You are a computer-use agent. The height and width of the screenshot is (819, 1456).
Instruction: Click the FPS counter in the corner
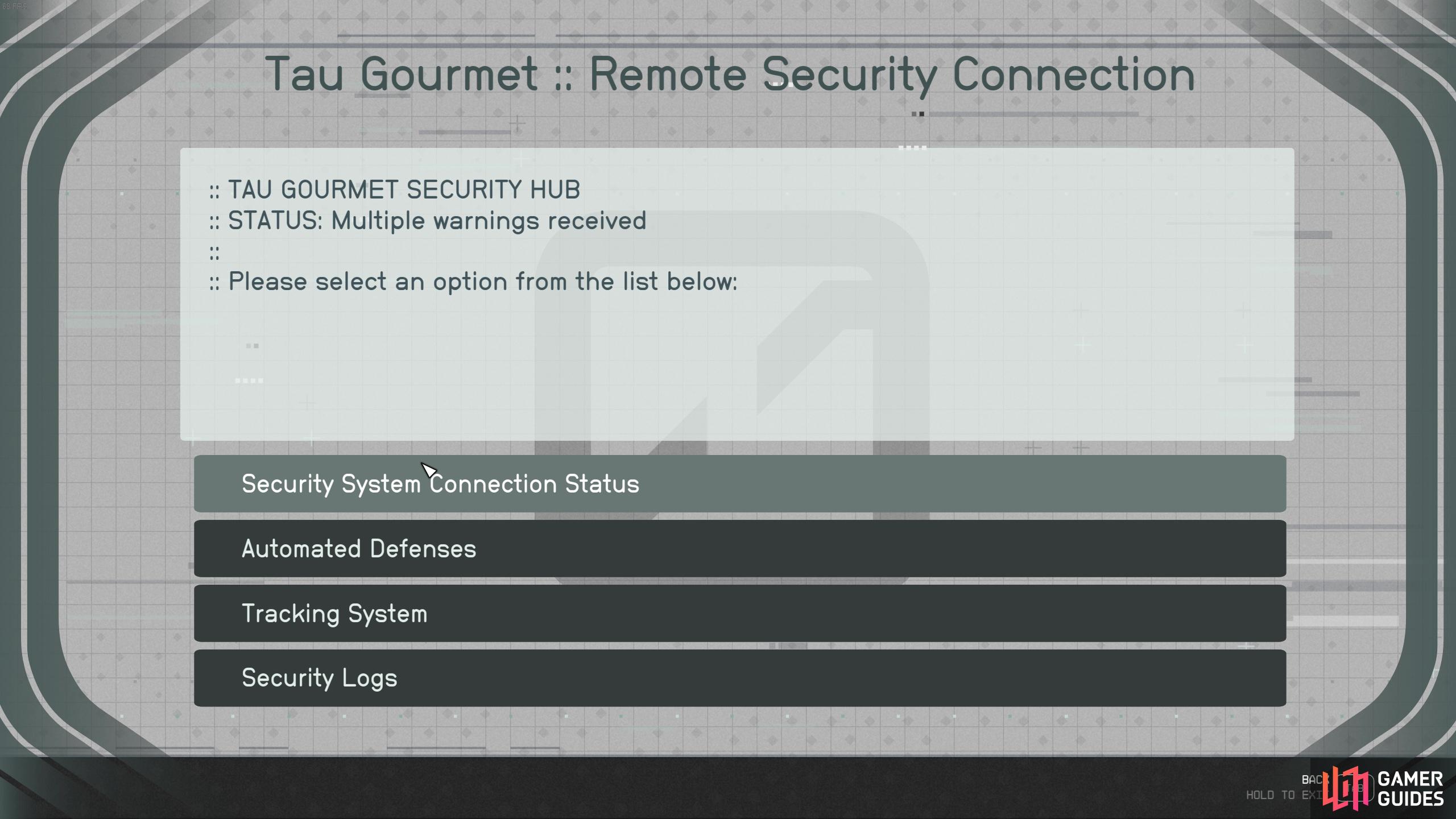click(x=15, y=6)
